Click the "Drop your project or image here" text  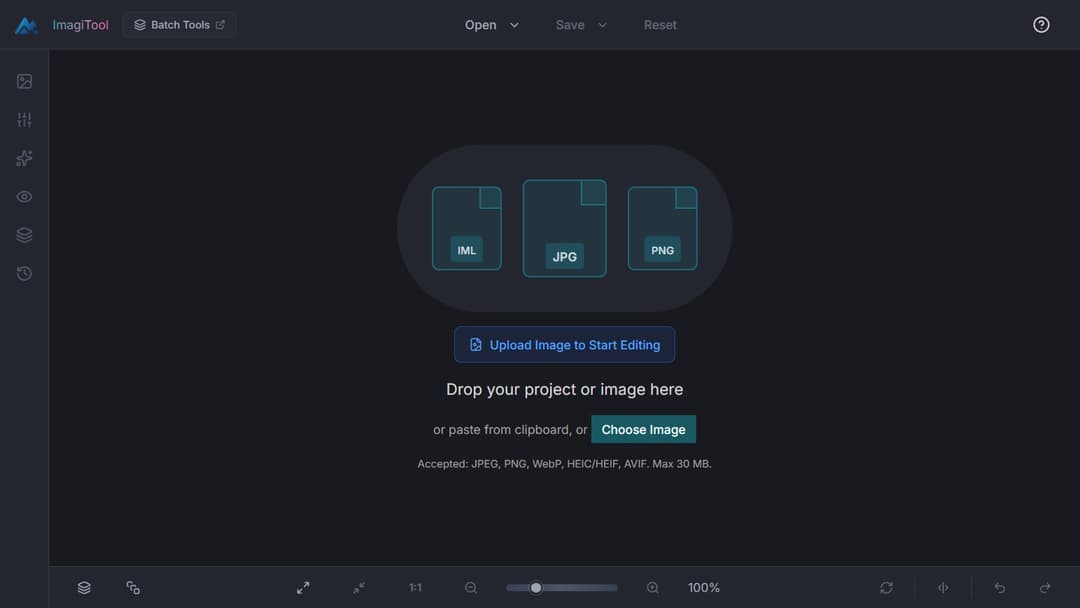pyautogui.click(x=564, y=389)
